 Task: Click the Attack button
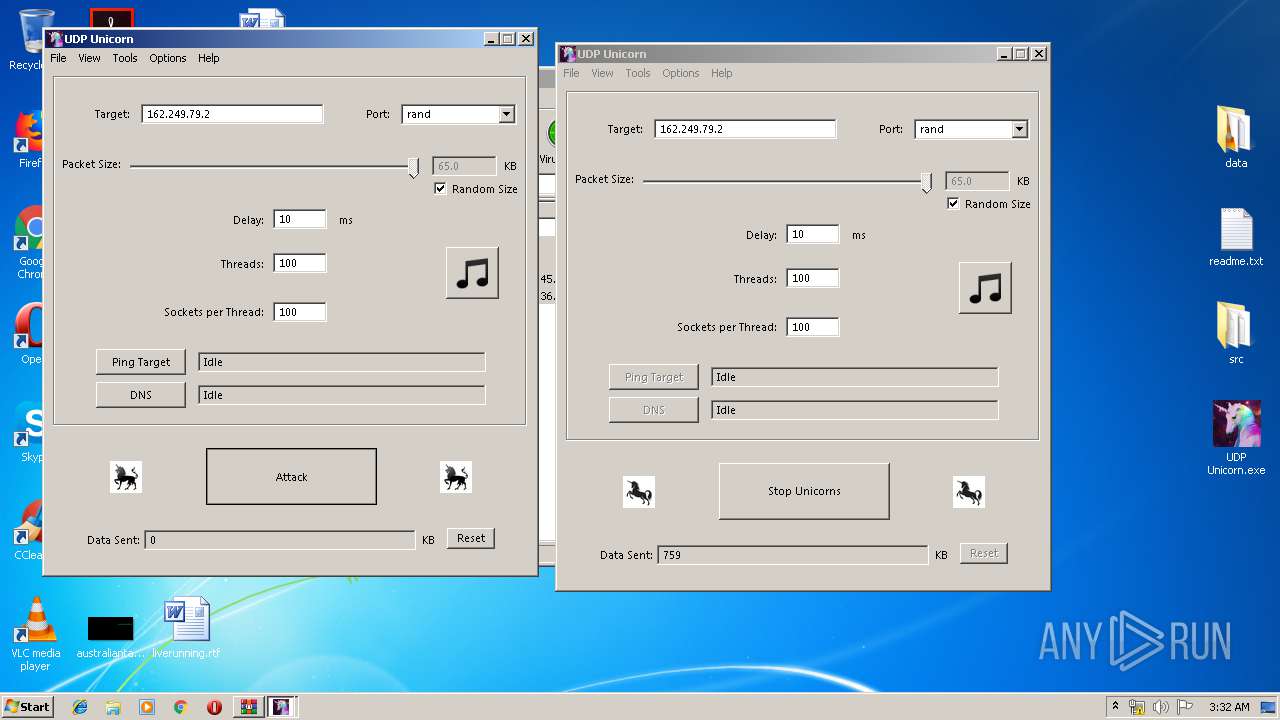point(291,477)
